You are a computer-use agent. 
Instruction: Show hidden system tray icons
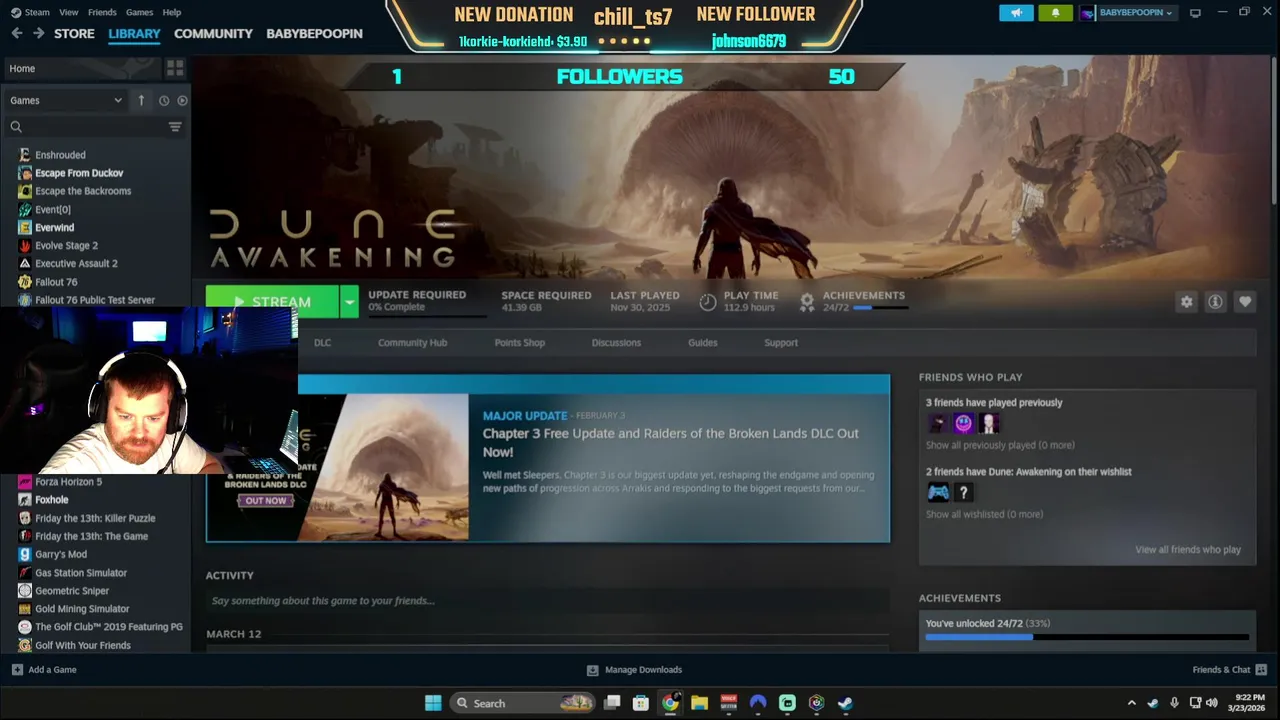(1131, 703)
